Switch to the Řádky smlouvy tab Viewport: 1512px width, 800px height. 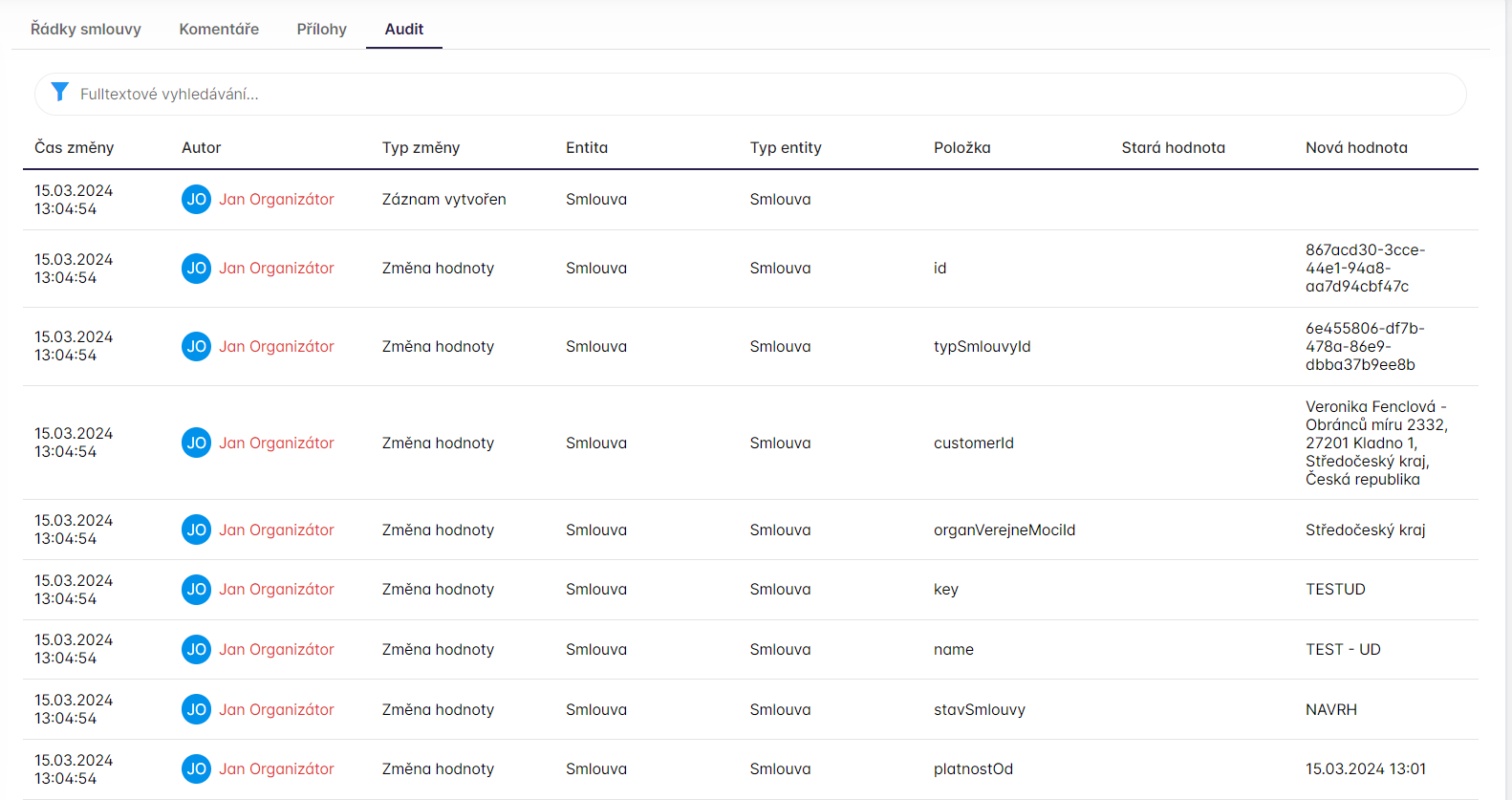[86, 29]
